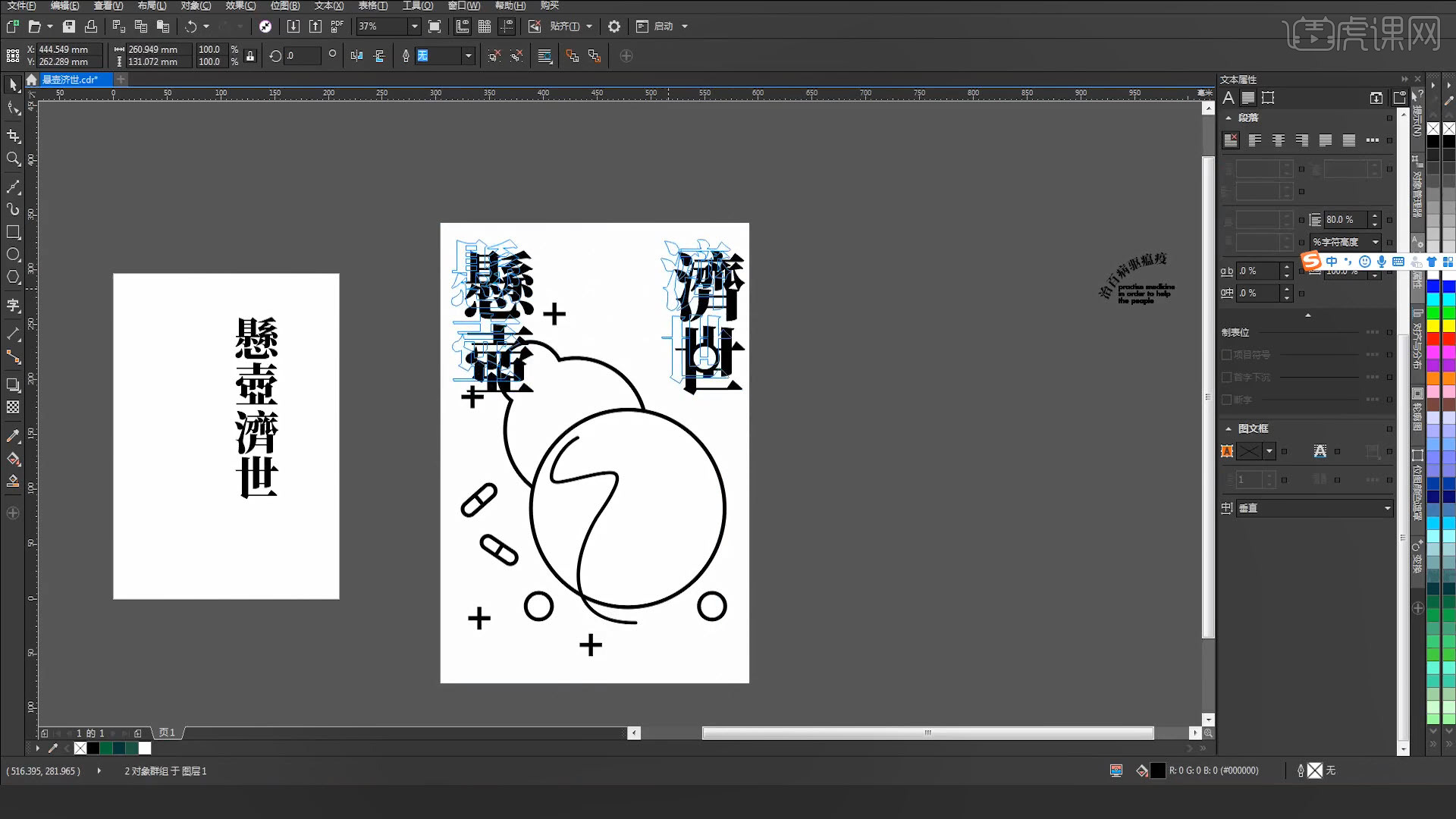1456x819 pixels.
Task: Click the rotation angle input field
Action: point(301,56)
